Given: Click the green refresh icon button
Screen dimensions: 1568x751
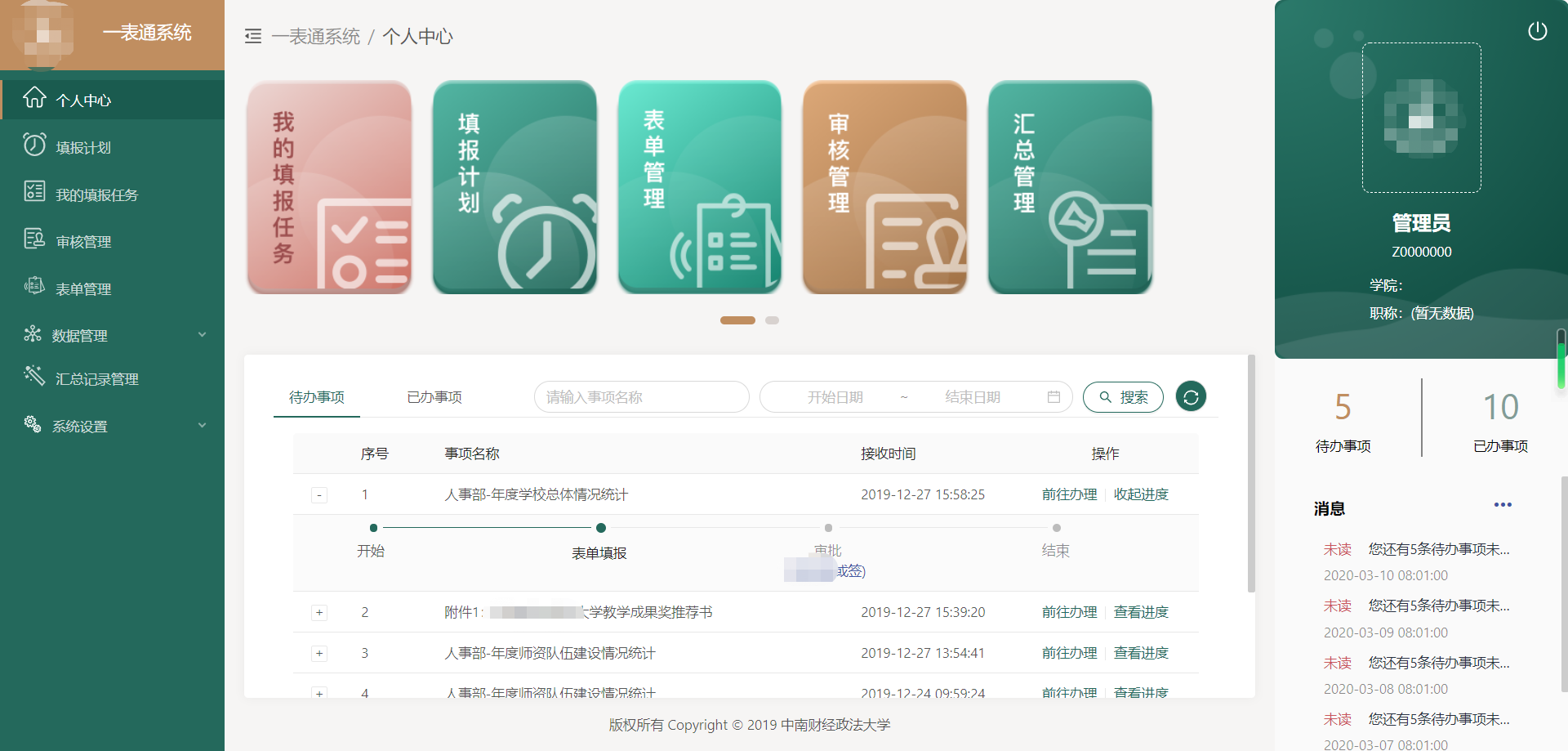Looking at the screenshot, I should point(1191,397).
